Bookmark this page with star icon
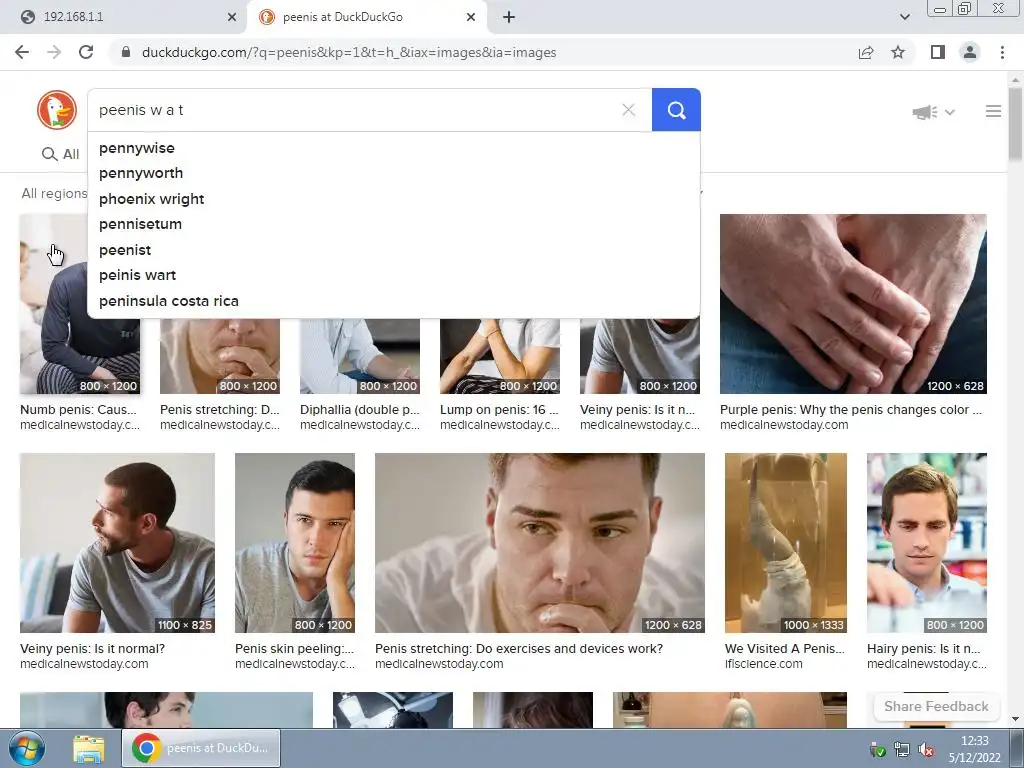The width and height of the screenshot is (1024, 768). click(898, 52)
